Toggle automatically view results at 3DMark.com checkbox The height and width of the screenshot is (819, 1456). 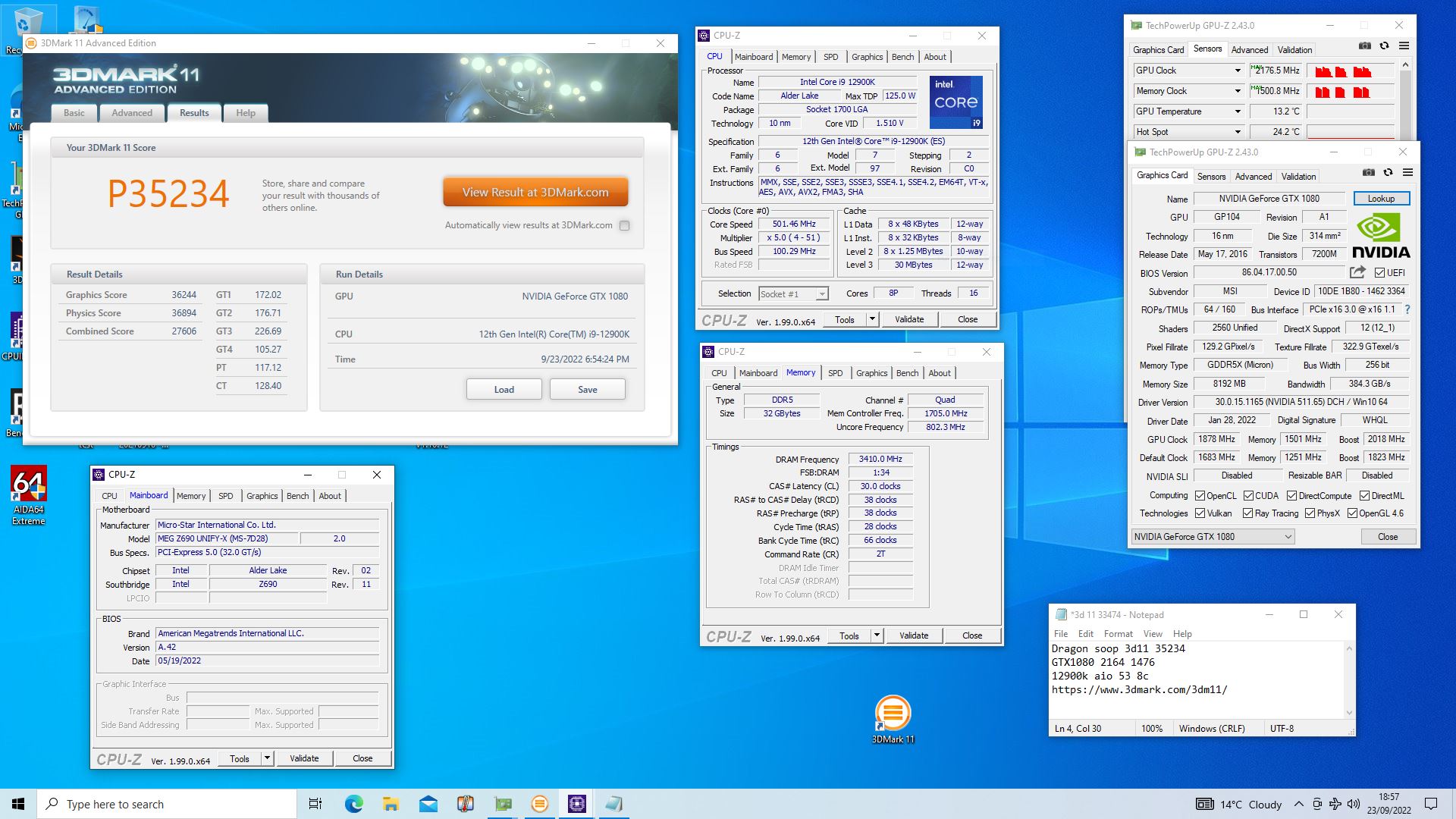pos(624,225)
